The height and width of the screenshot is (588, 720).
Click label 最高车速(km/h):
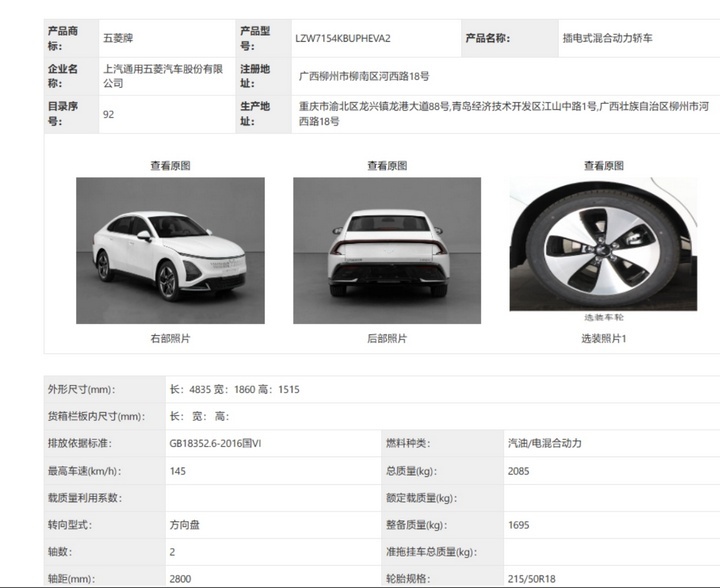[84, 471]
